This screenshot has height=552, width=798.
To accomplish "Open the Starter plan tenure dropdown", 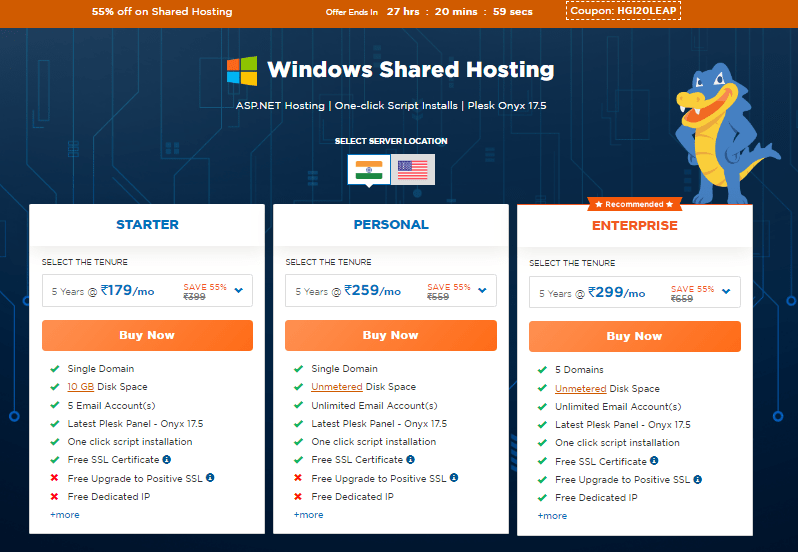I will 147,291.
